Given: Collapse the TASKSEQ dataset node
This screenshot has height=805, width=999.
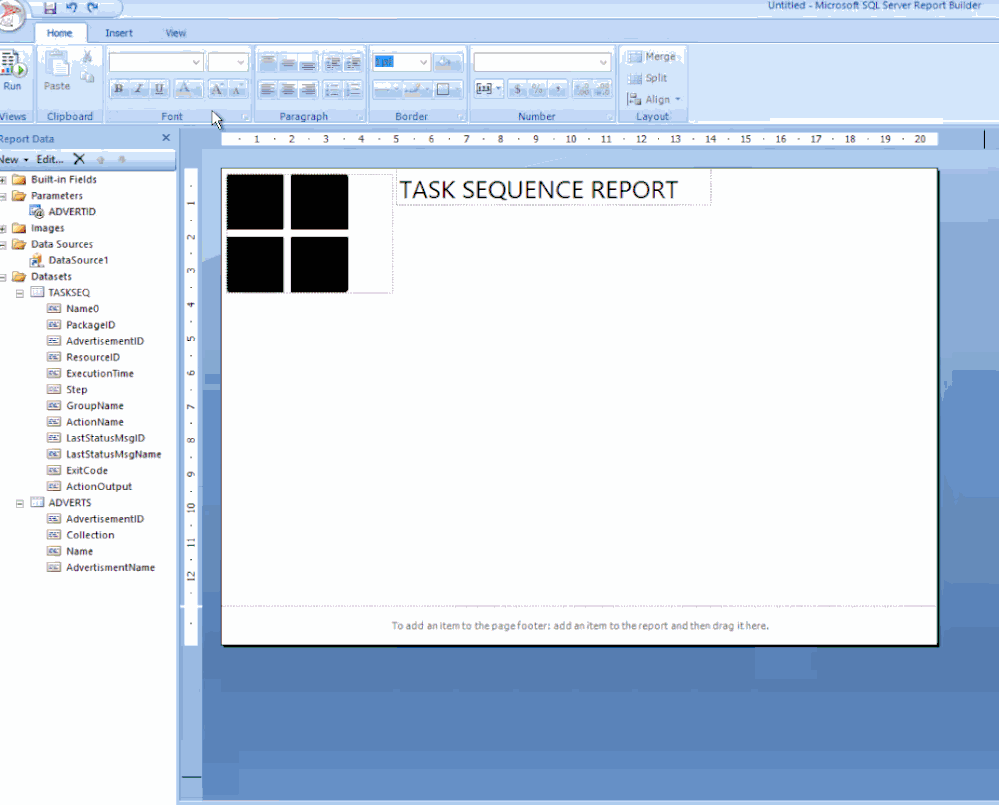Looking at the screenshot, I should coord(20,293).
